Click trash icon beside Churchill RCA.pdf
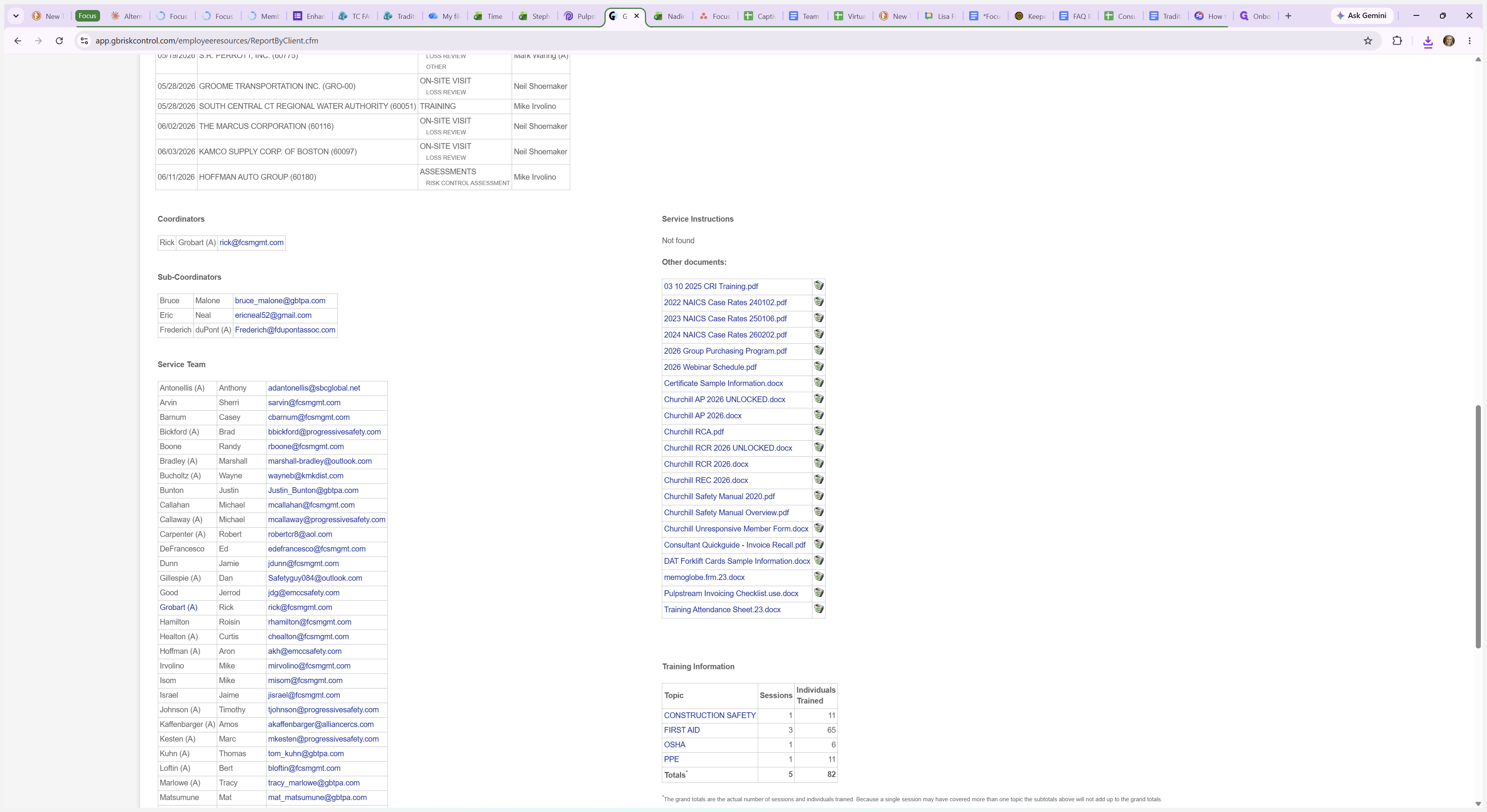This screenshot has height=812, width=1487. tap(819, 431)
